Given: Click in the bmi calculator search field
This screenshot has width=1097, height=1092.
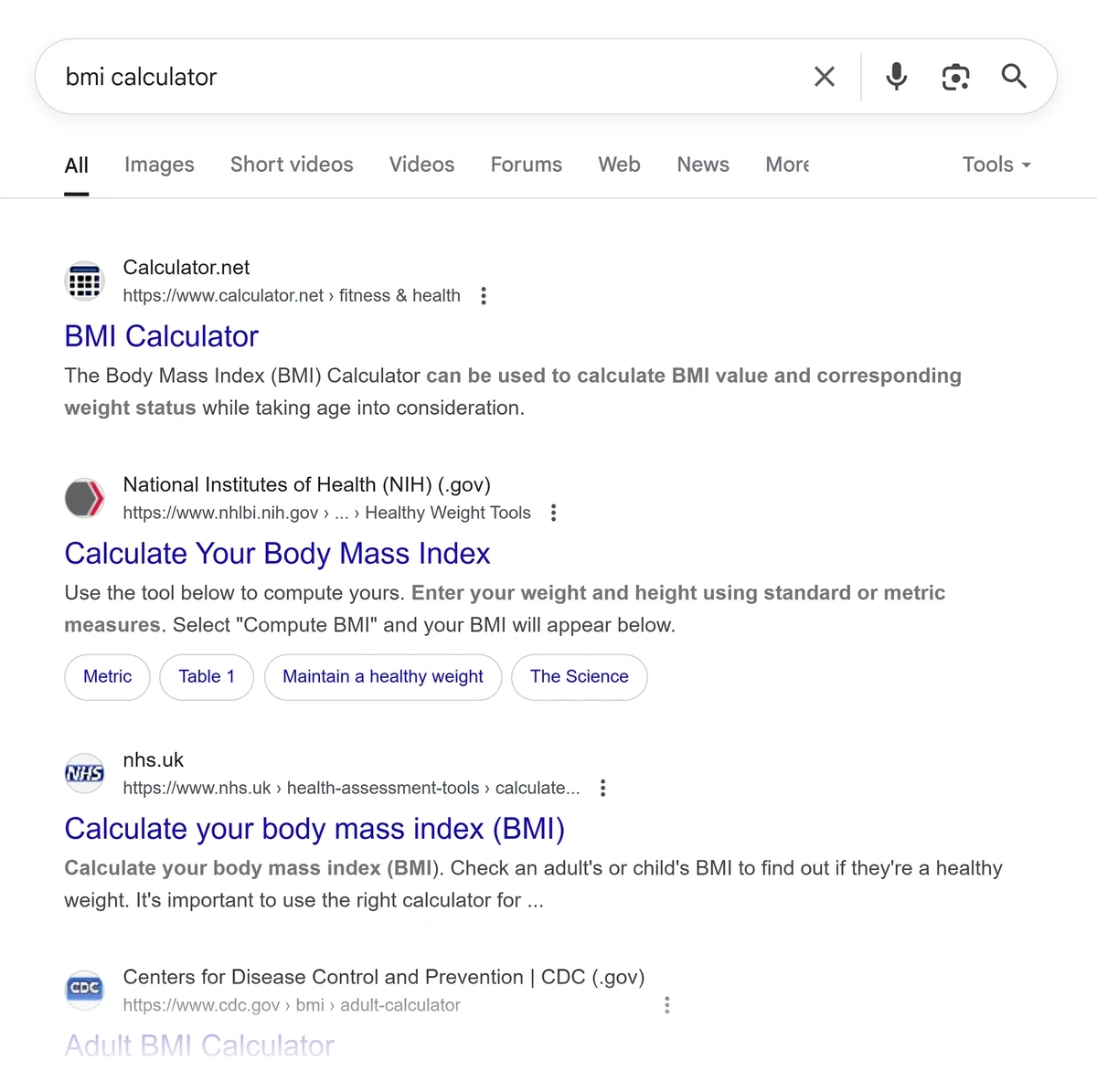Looking at the screenshot, I should click(411, 77).
